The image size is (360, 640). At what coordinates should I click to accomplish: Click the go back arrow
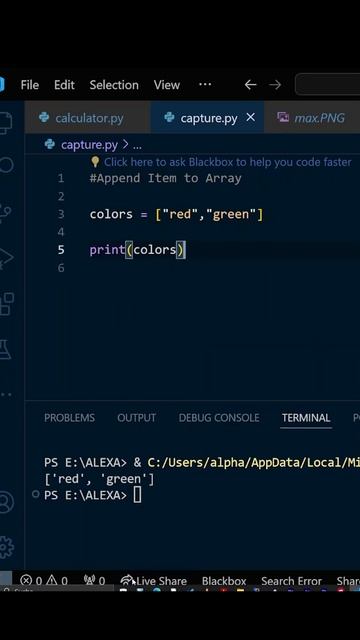click(x=250, y=85)
